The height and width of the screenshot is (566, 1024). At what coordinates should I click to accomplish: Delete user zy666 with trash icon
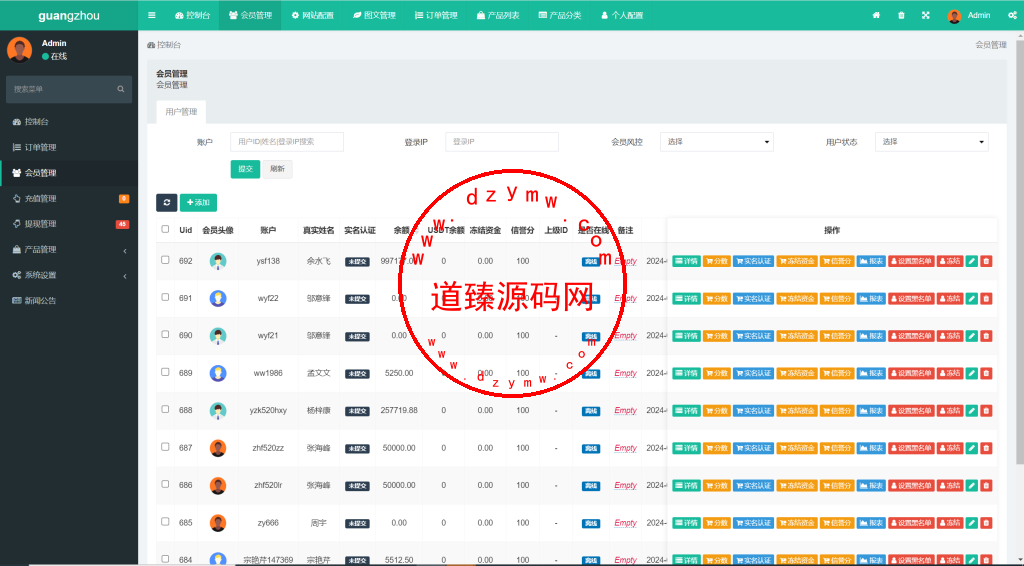(986, 523)
